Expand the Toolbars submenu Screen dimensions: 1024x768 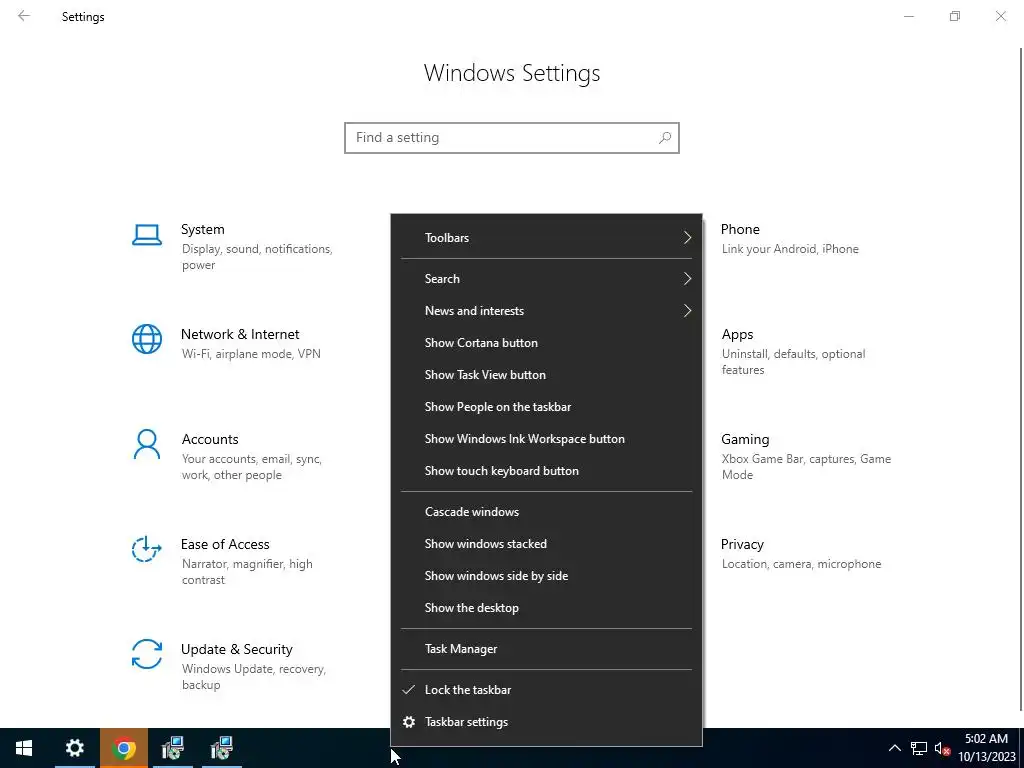click(x=547, y=238)
